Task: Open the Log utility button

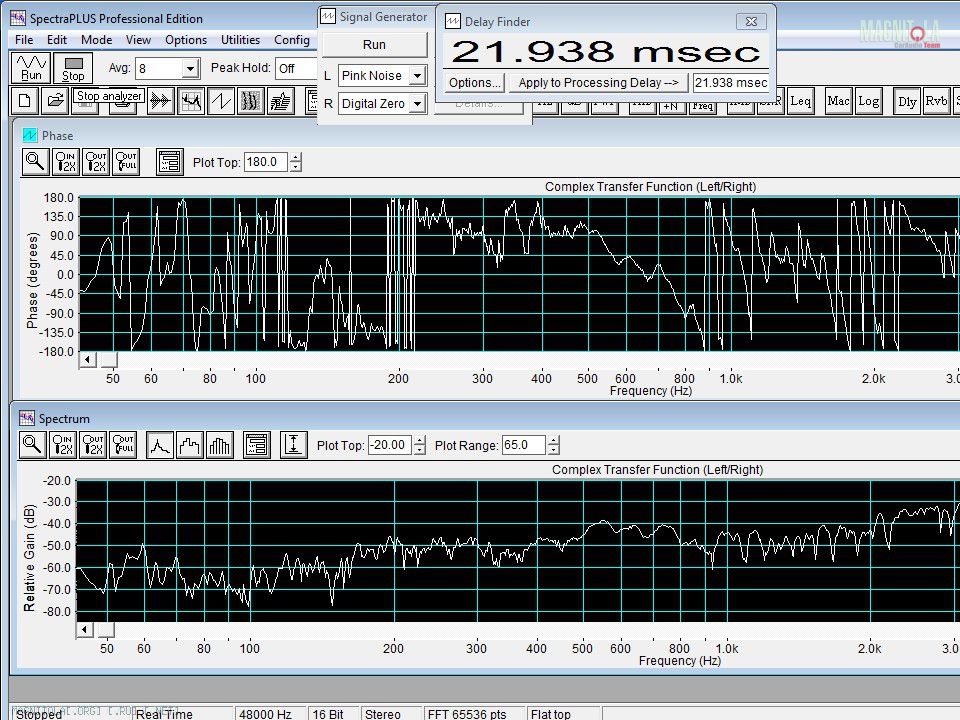Action: click(868, 100)
